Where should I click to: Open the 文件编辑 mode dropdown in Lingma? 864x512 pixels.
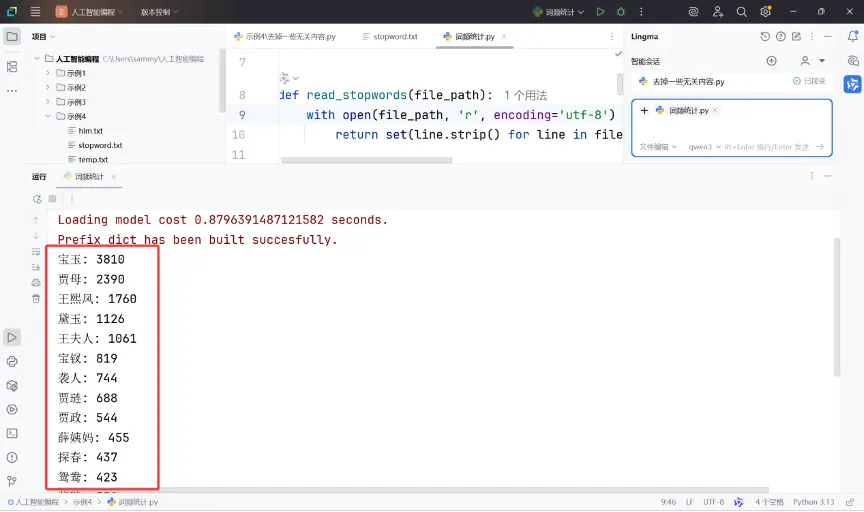click(x=658, y=147)
